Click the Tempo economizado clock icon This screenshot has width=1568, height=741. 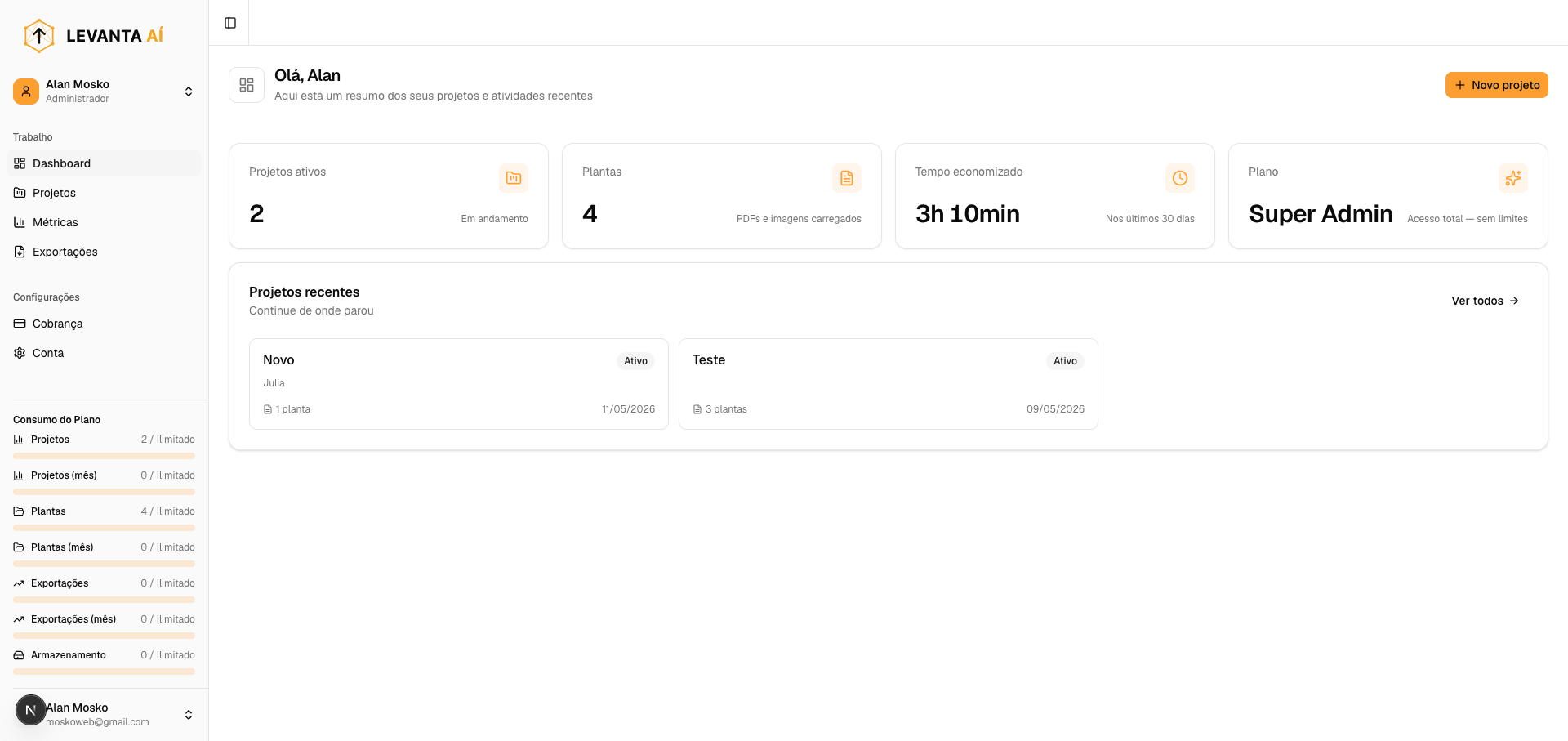[1180, 178]
